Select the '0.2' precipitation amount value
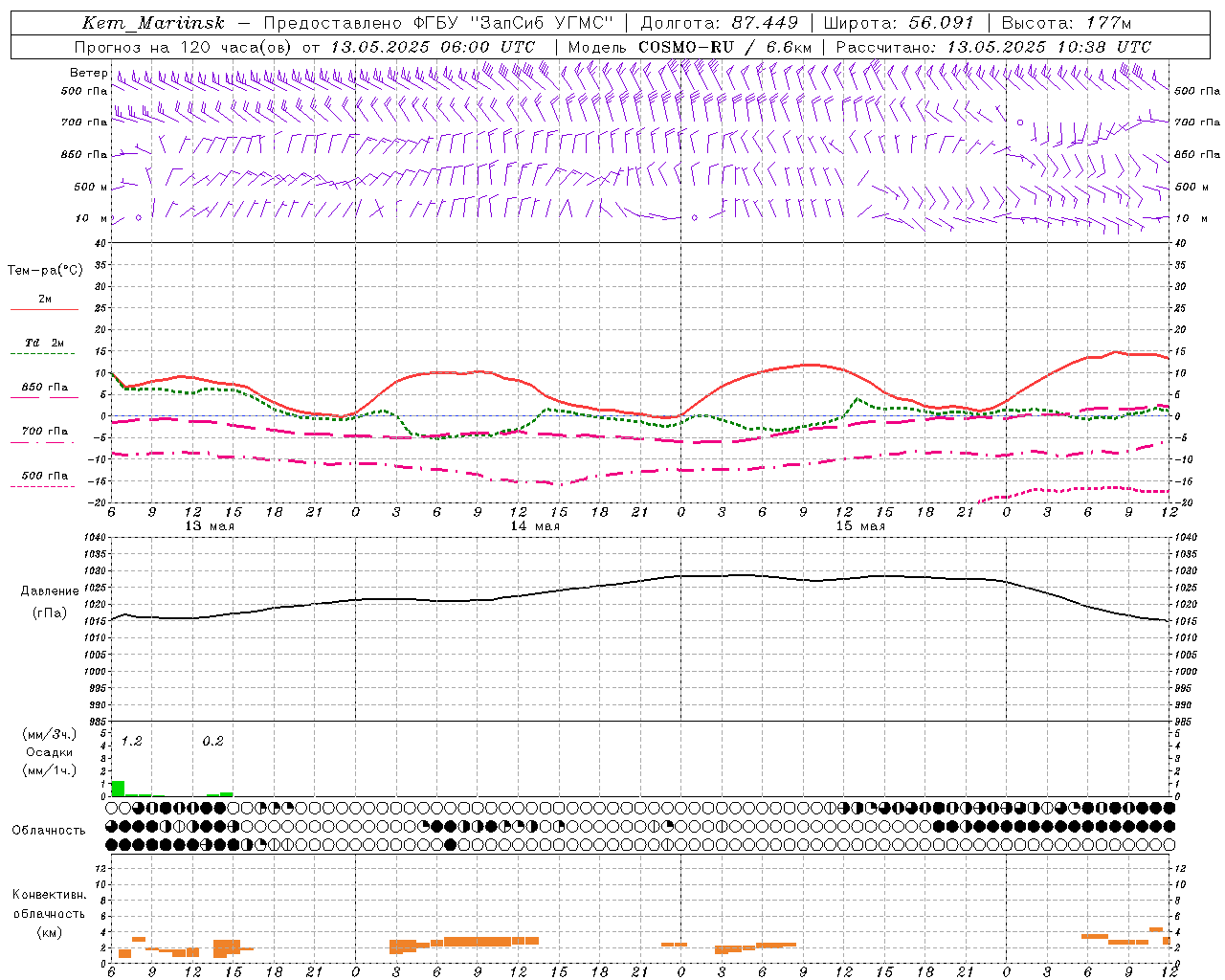This screenshot has width=1225, height=980. (x=212, y=742)
